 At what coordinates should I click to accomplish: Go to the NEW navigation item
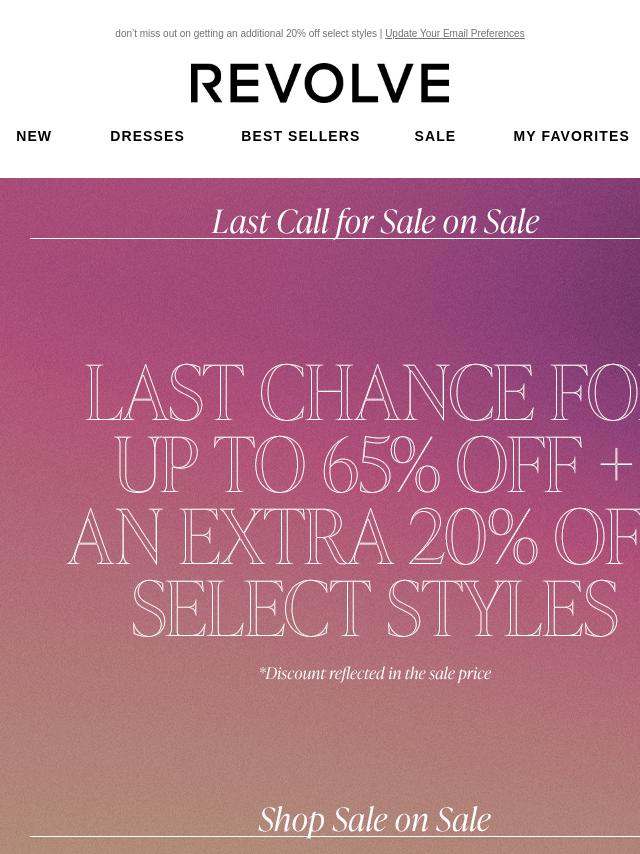[34, 136]
